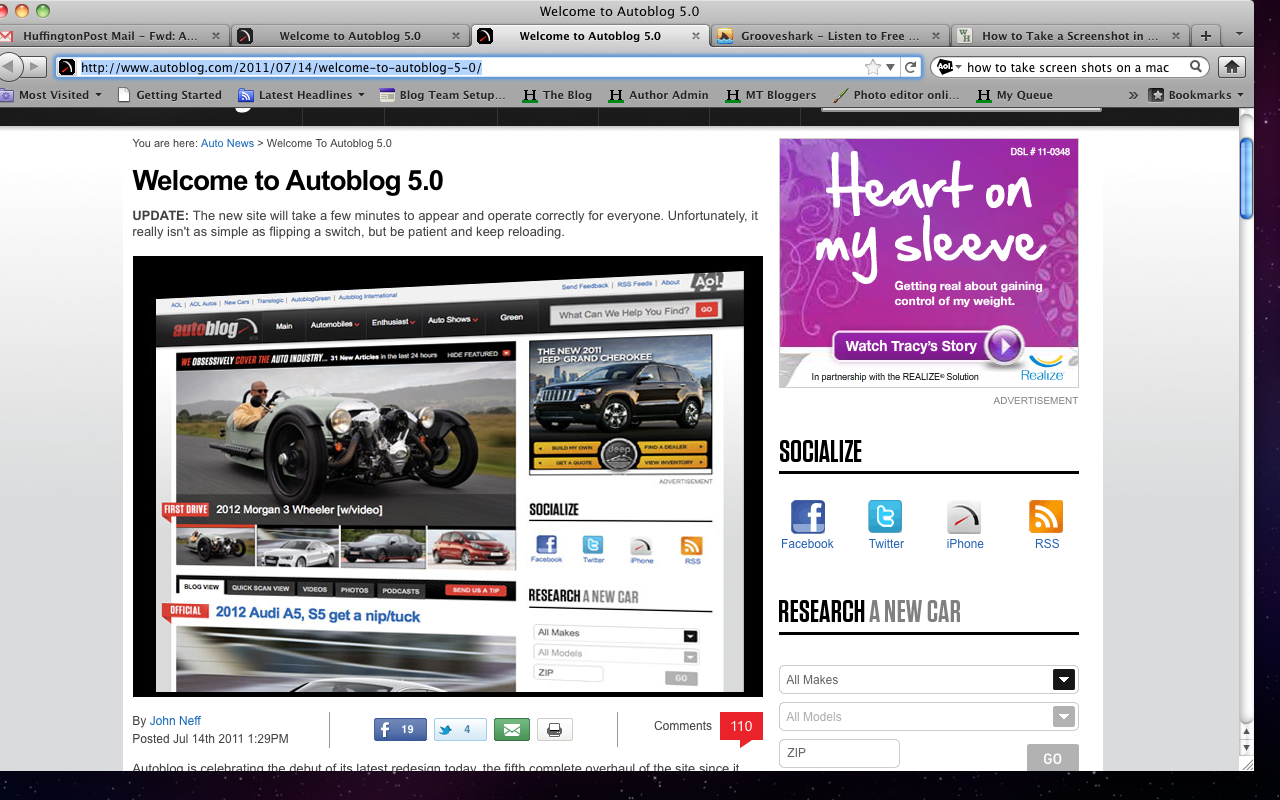This screenshot has width=1280, height=800.
Task: Click the Facebook icon in the Socialize sidebar
Action: [x=807, y=514]
